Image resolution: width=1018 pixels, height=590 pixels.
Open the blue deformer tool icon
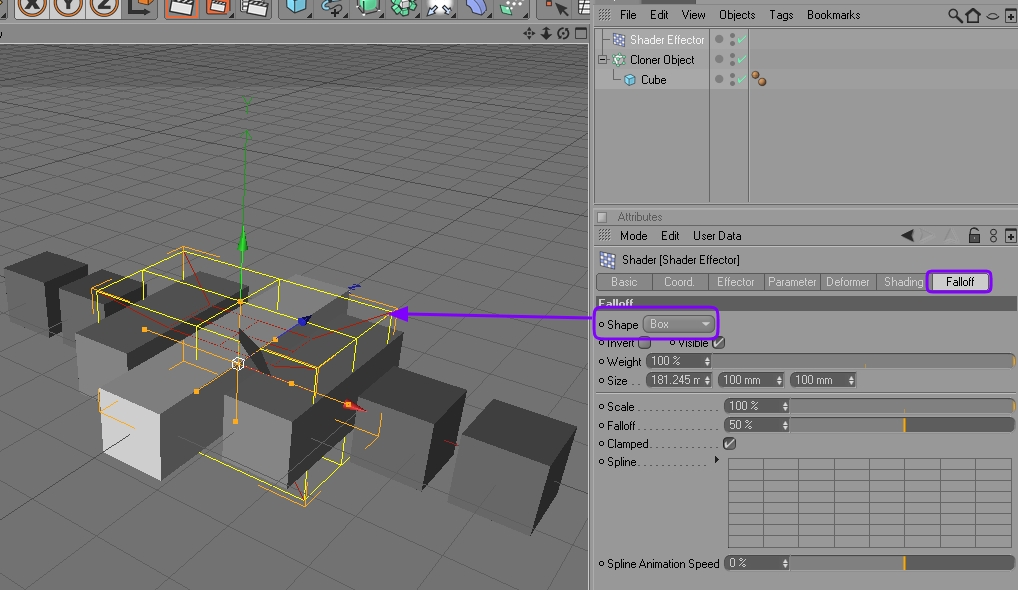[x=476, y=7]
